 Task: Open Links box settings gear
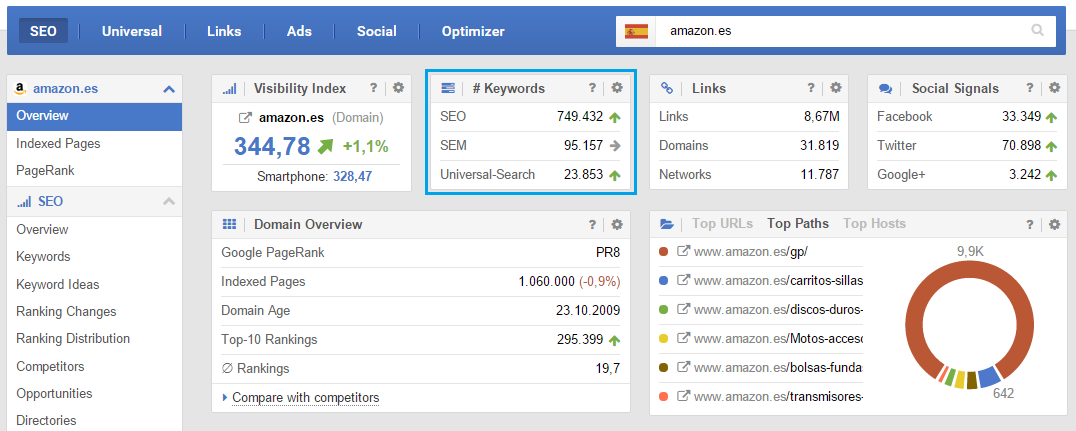(x=835, y=88)
